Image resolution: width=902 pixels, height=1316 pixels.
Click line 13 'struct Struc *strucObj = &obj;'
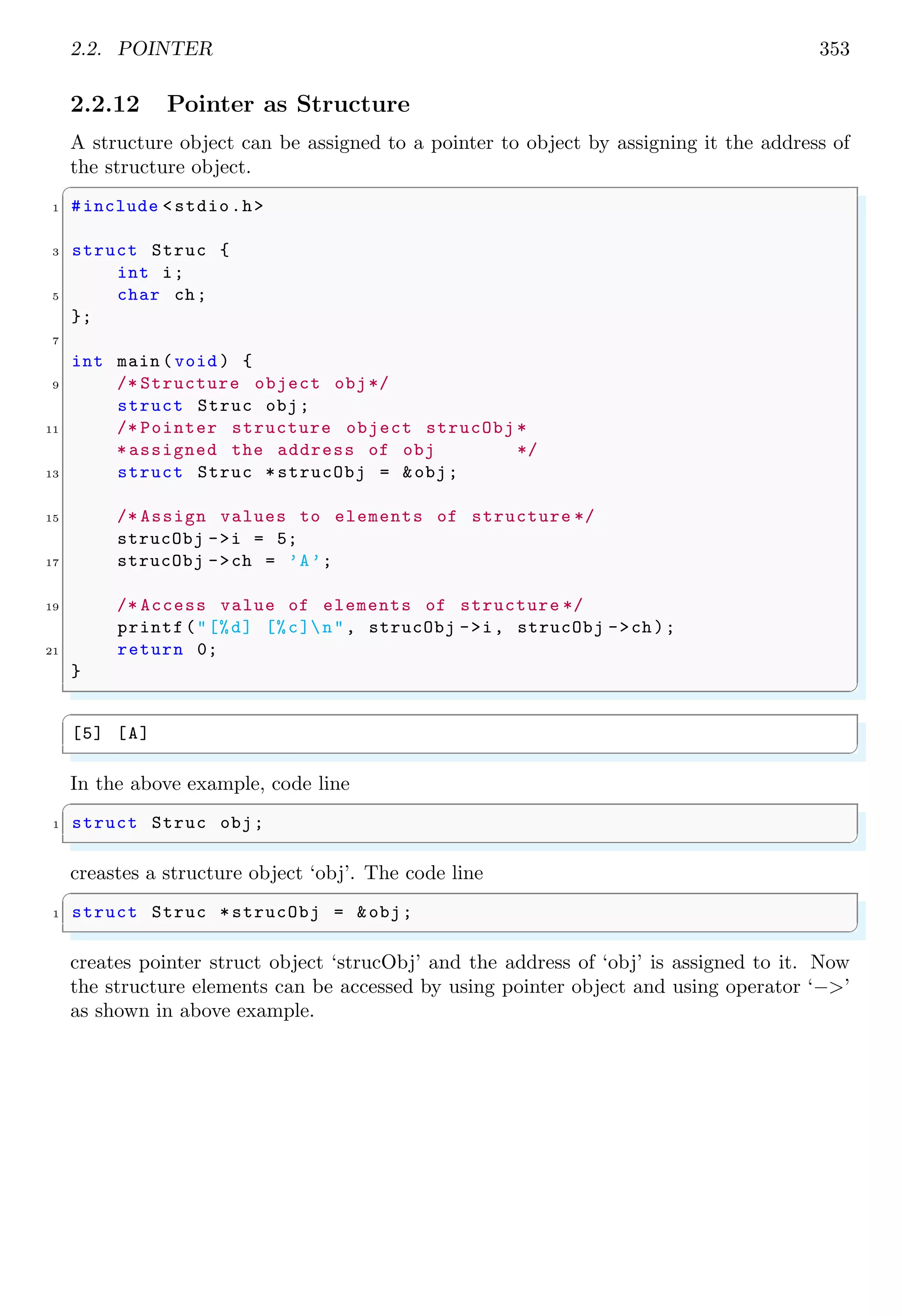(x=287, y=472)
